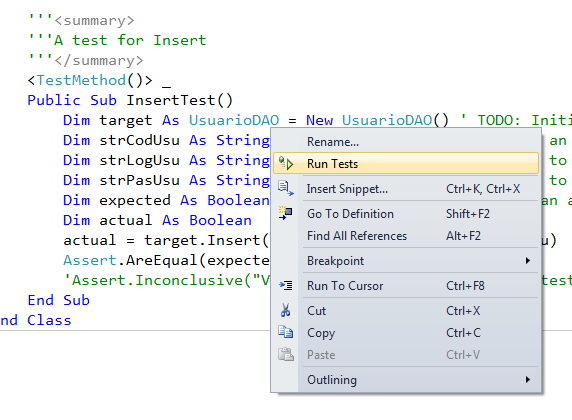Click the Assert.AreEqual code line

pyautogui.click(x=166, y=261)
